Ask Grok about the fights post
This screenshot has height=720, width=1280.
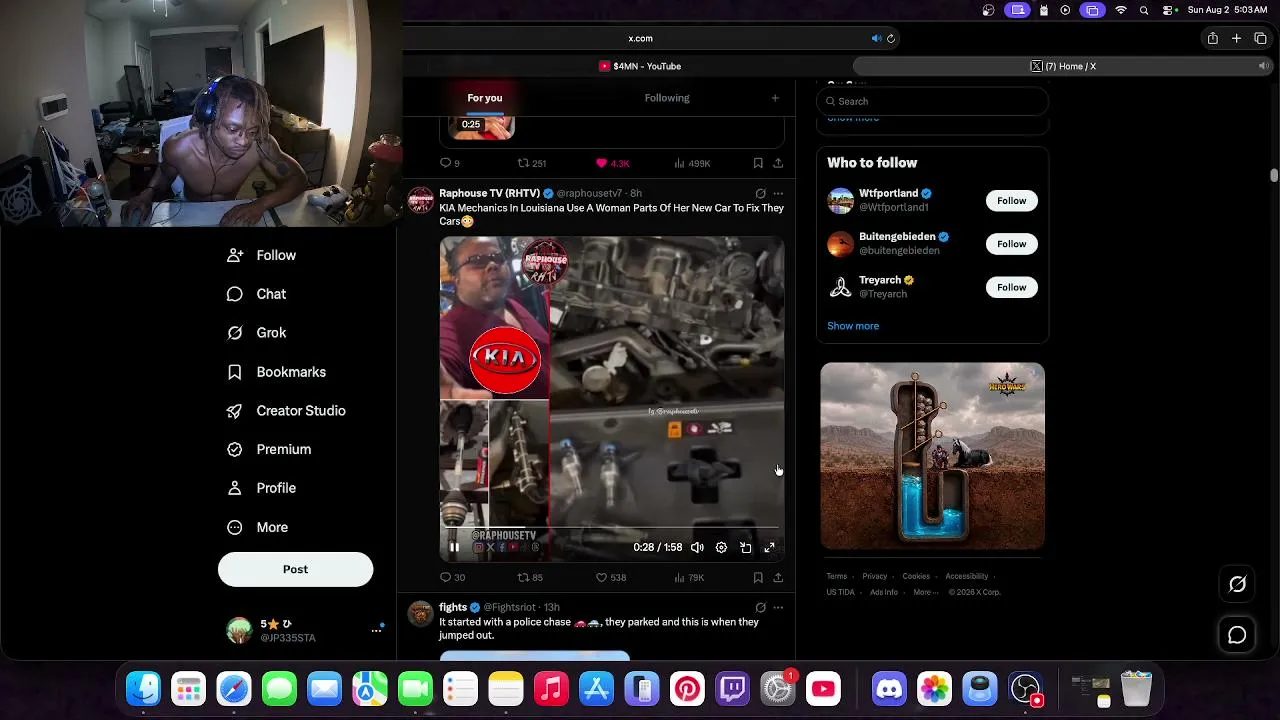click(x=760, y=607)
